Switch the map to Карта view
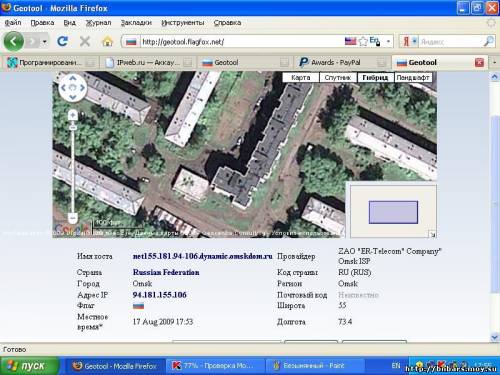The height and width of the screenshot is (375, 500). coord(300,78)
